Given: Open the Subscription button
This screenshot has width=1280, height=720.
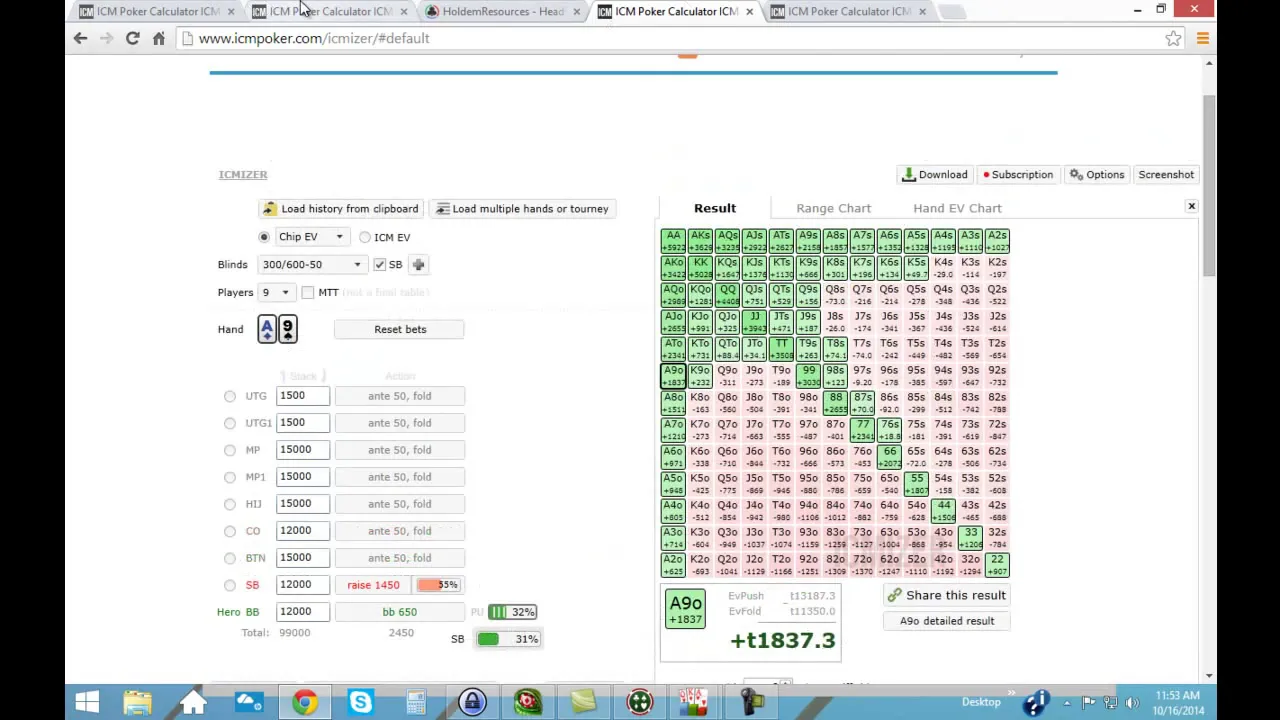Looking at the screenshot, I should (x=1017, y=174).
